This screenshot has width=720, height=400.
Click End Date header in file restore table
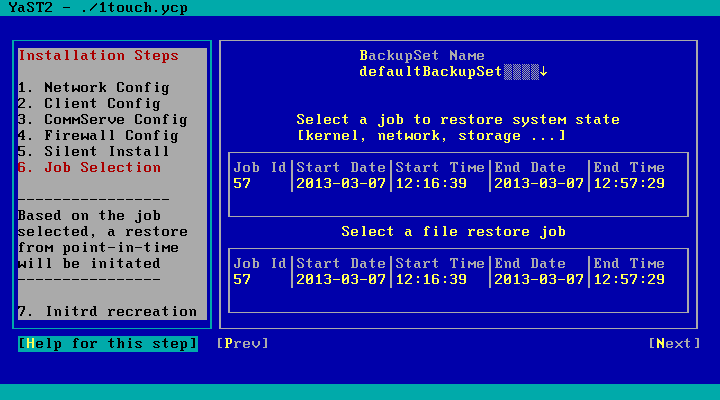tap(538, 263)
